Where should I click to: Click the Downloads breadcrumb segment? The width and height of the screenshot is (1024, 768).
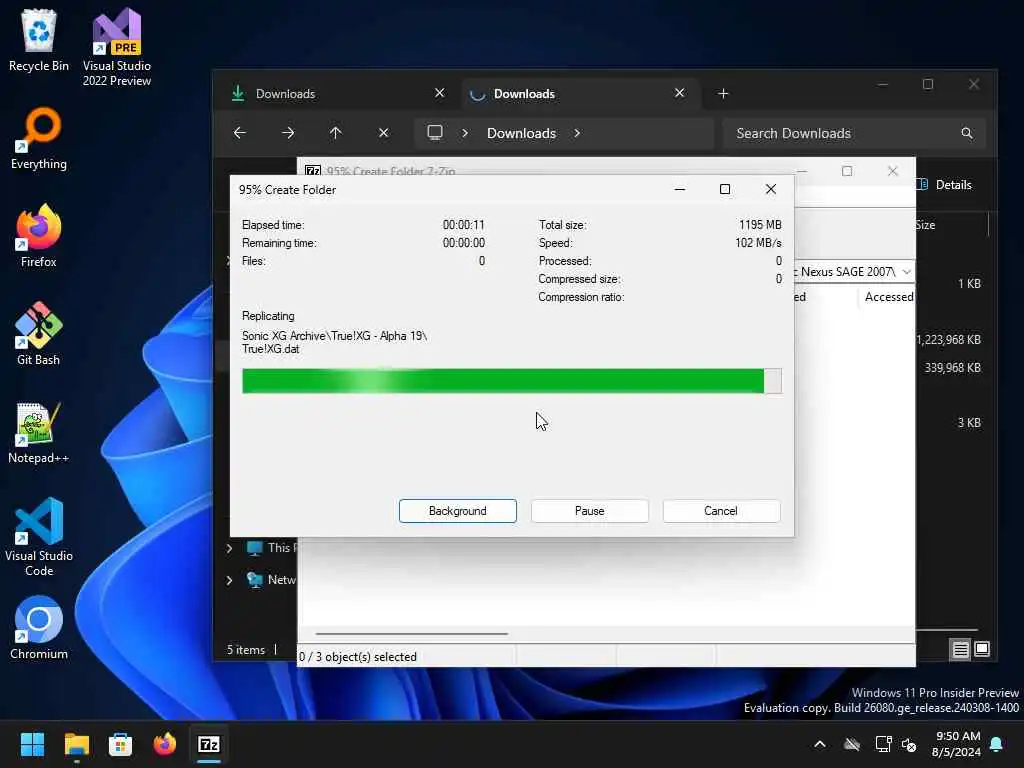[521, 133]
